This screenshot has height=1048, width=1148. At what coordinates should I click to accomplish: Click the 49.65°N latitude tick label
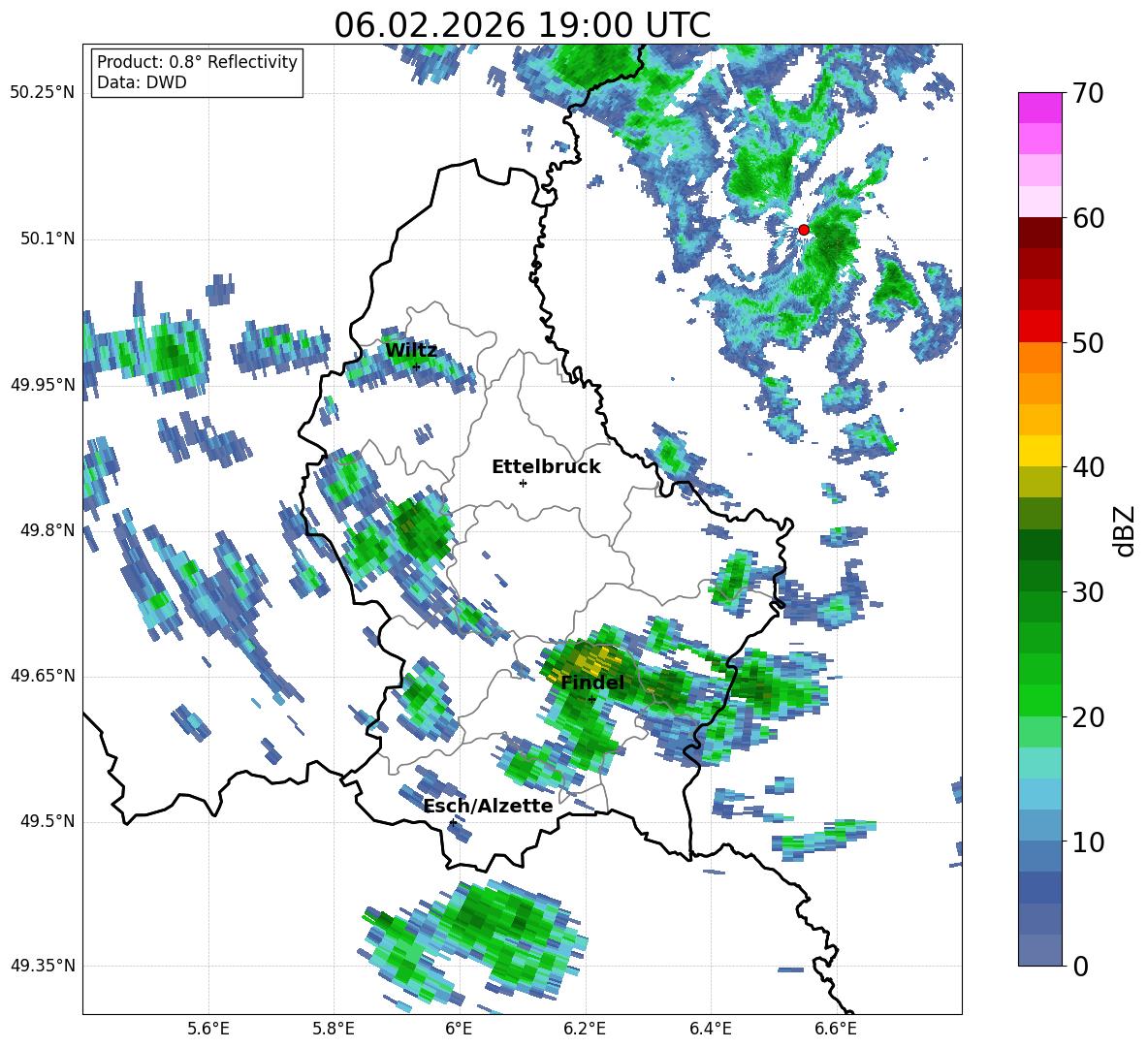43,676
